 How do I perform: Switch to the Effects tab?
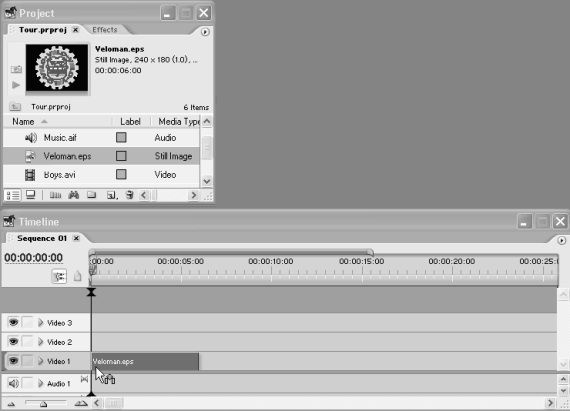105,30
